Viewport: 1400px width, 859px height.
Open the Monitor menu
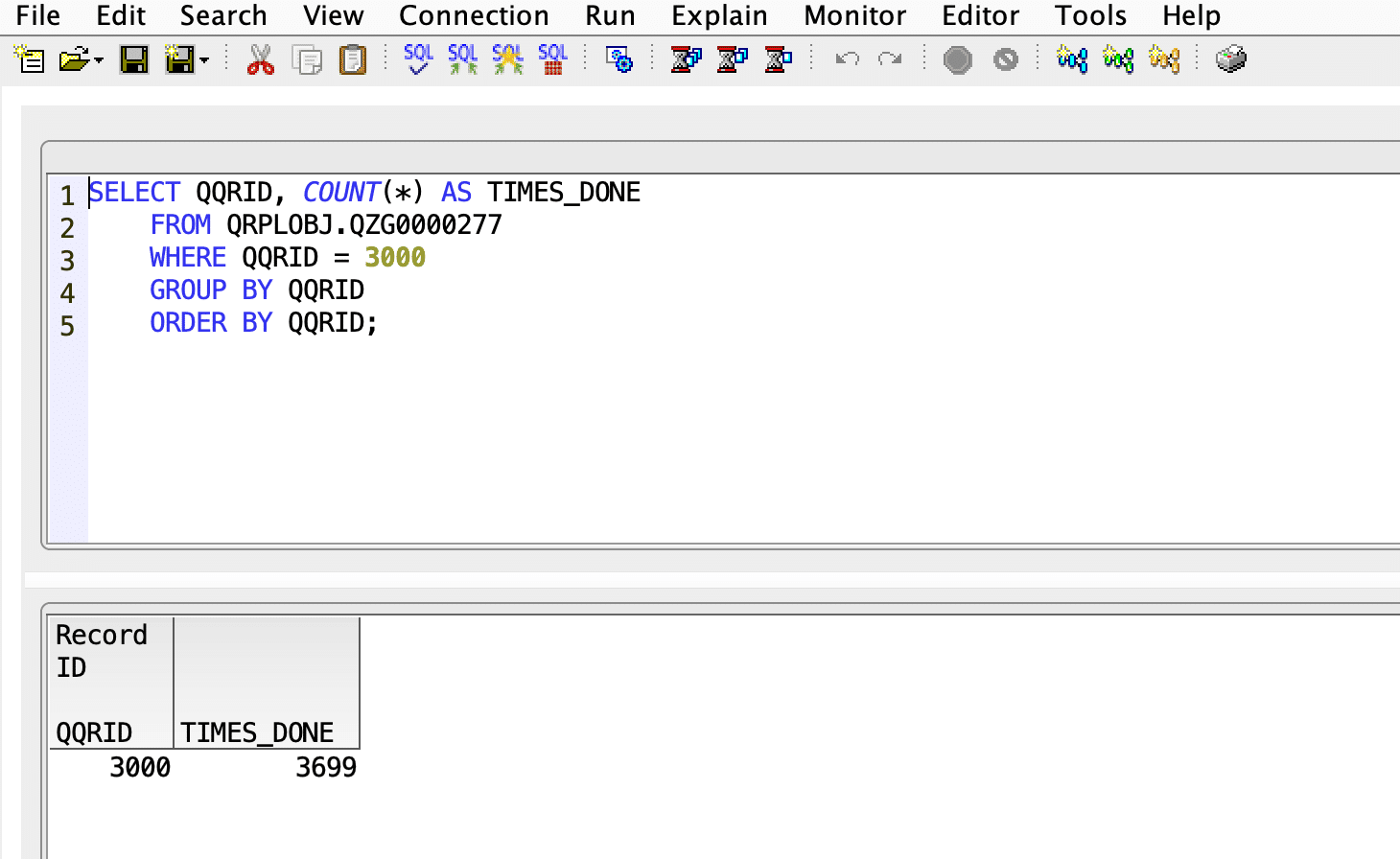(854, 16)
